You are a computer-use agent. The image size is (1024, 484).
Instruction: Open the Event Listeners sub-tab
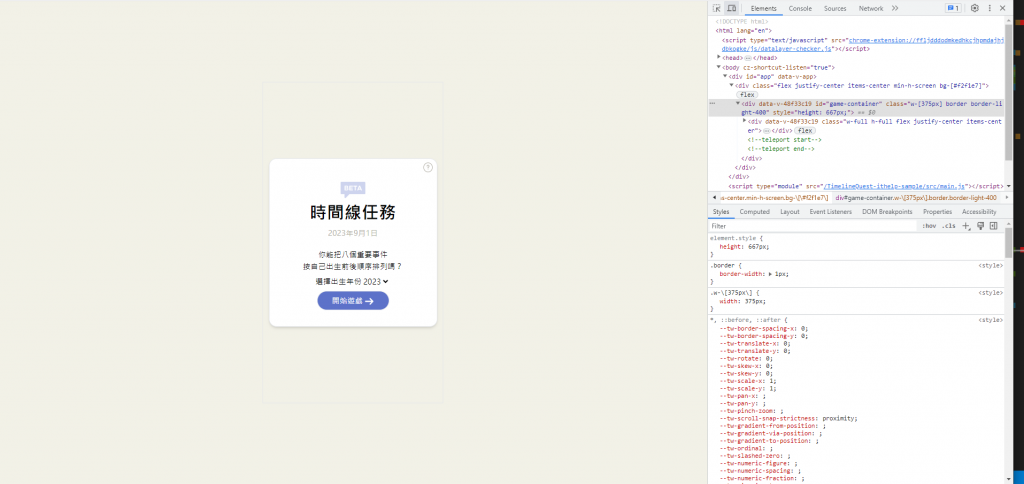831,212
